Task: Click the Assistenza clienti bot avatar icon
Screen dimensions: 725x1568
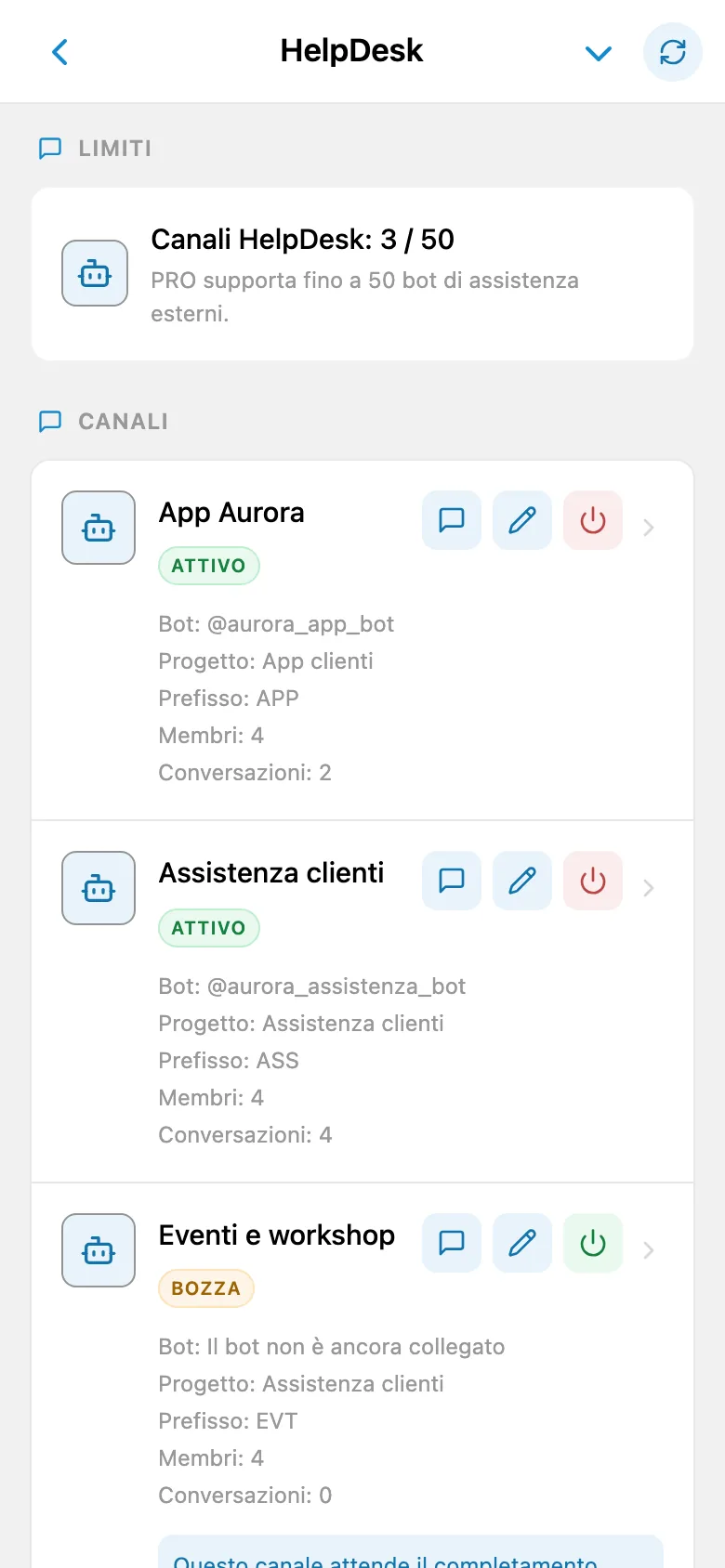Action: point(99,888)
